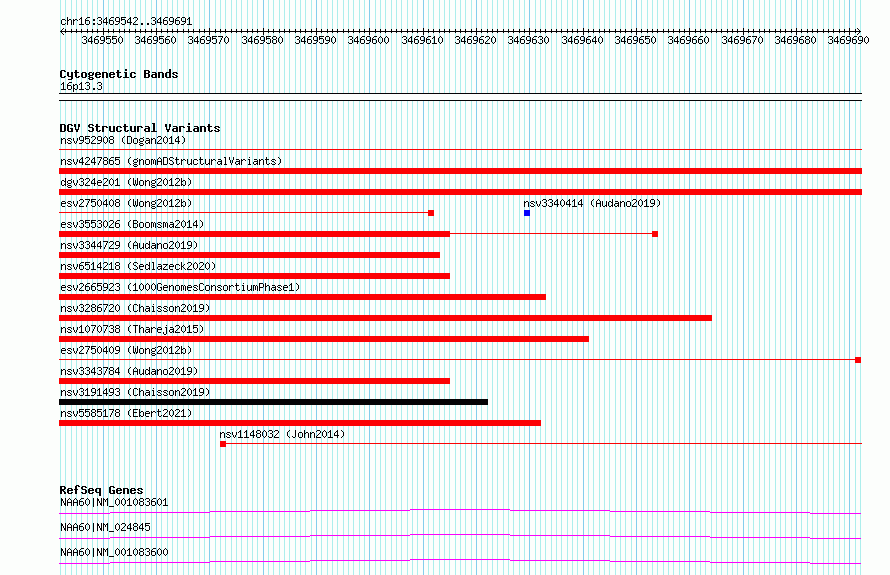The height and width of the screenshot is (575, 890).
Task: Click ruler position 3469580
Action: pyautogui.click(x=262, y=40)
